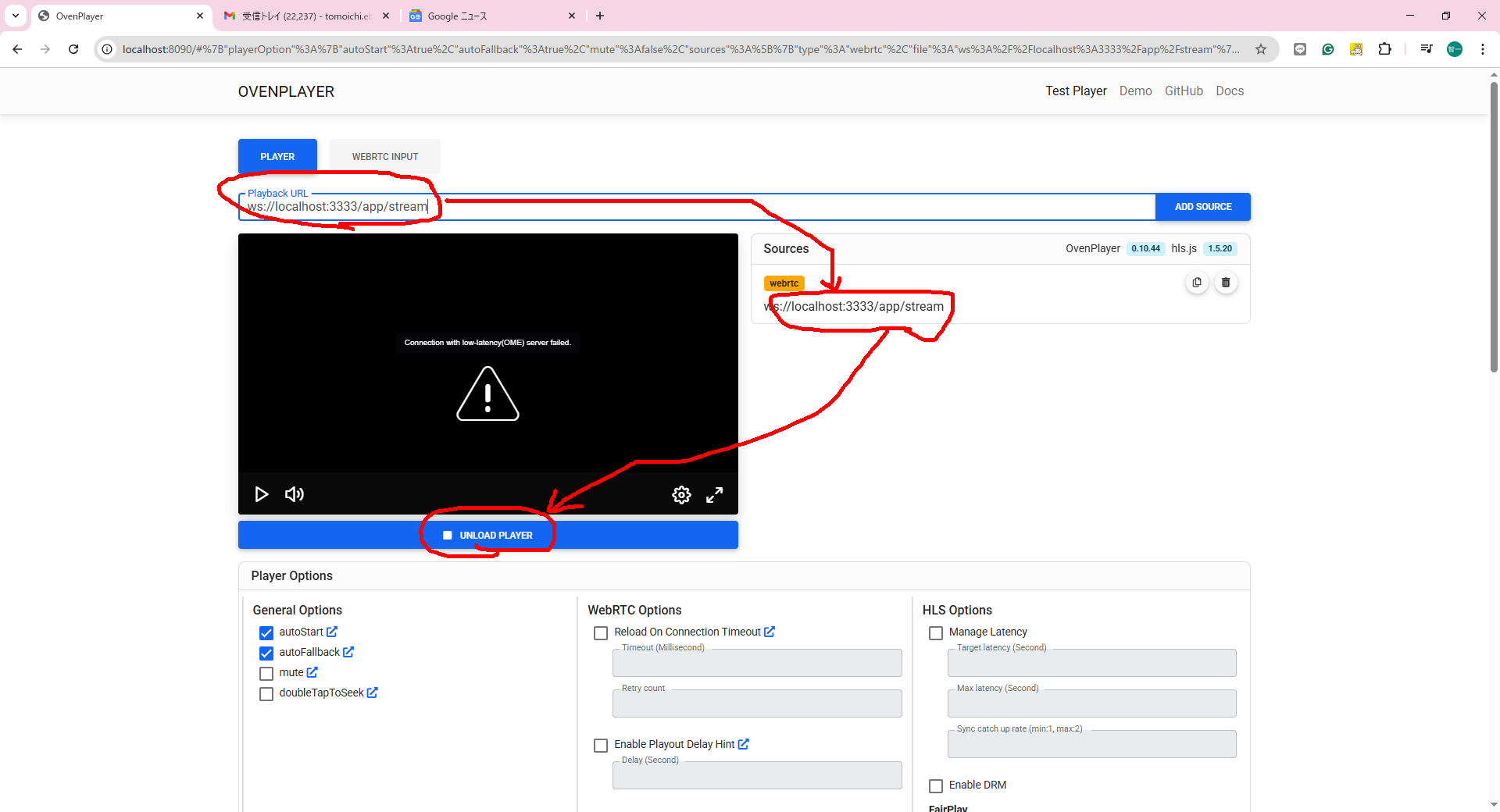The width and height of the screenshot is (1500, 812).
Task: Click the Retry count field
Action: (757, 703)
